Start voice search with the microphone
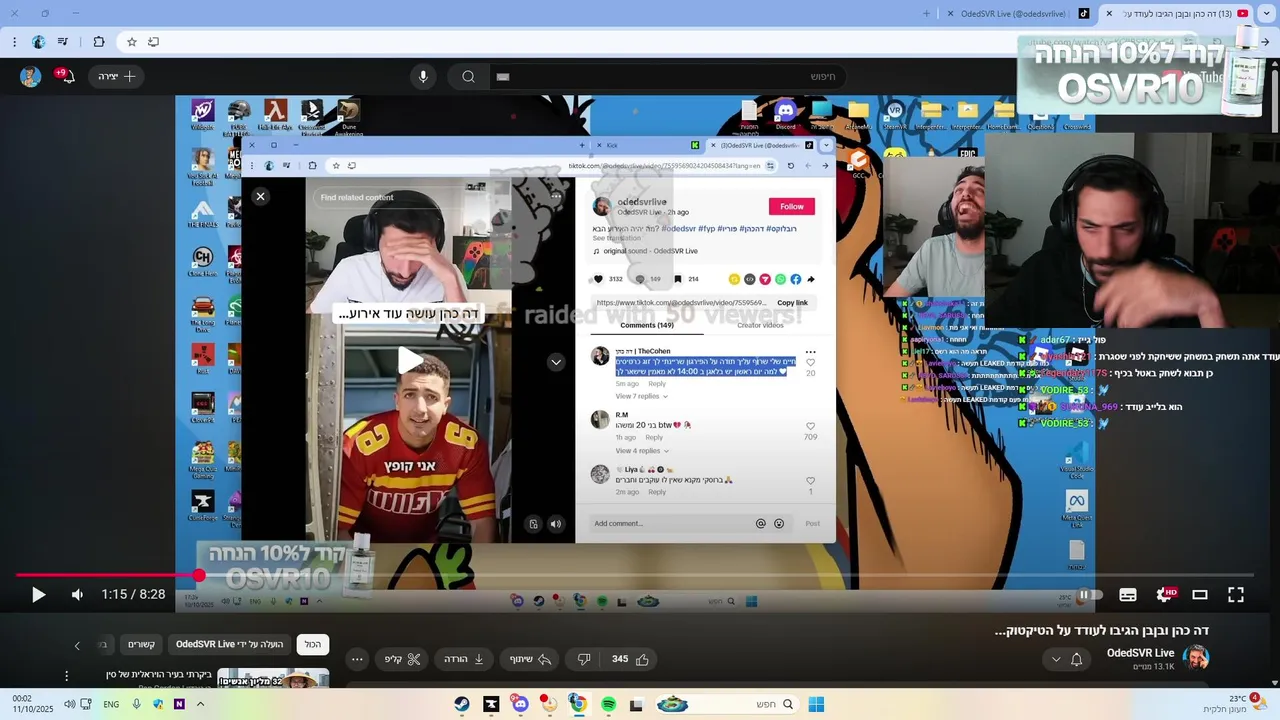The height and width of the screenshot is (720, 1280). [x=423, y=77]
